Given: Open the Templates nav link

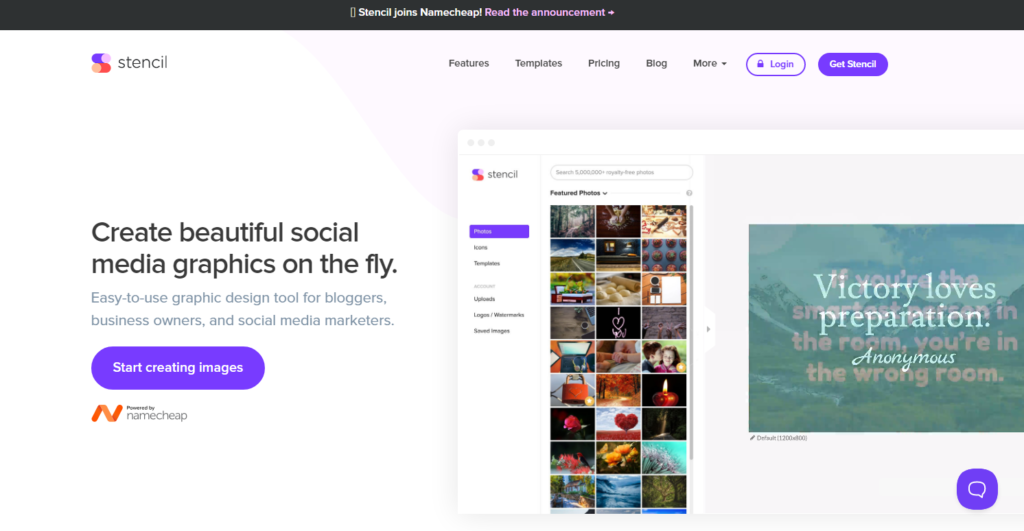Looking at the screenshot, I should coord(538,63).
